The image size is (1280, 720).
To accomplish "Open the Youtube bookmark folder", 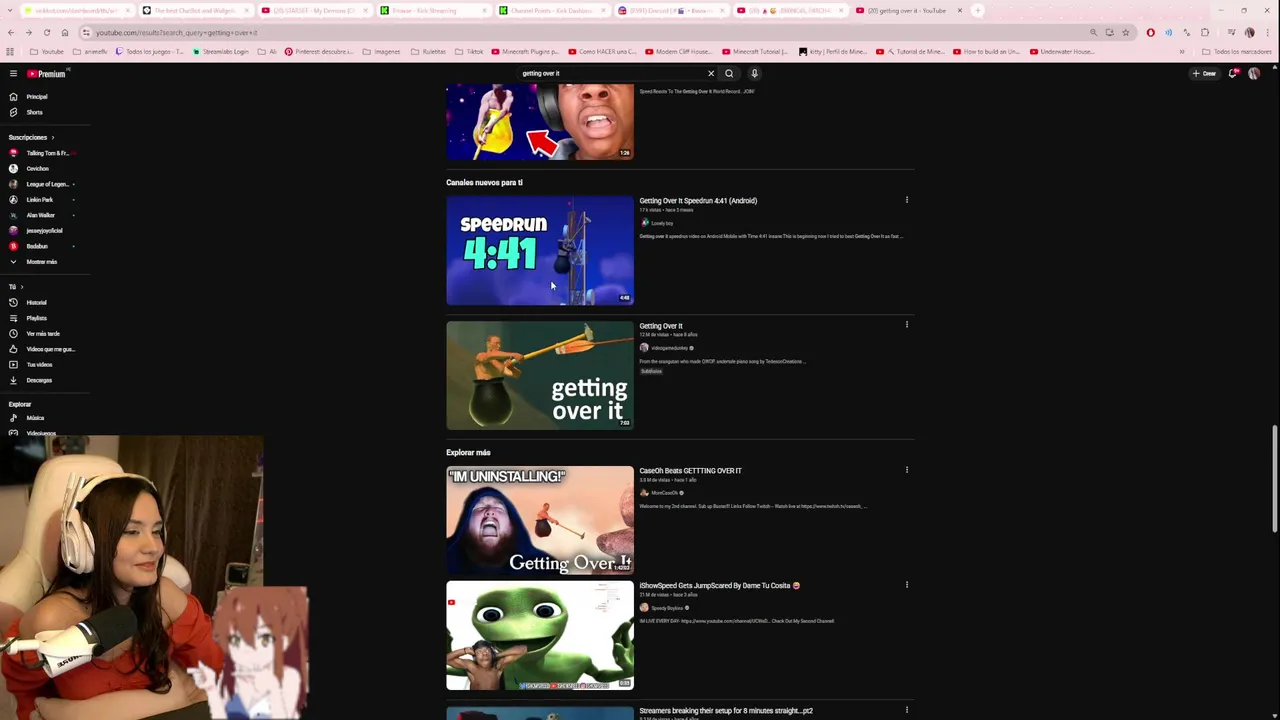I will (x=47, y=52).
